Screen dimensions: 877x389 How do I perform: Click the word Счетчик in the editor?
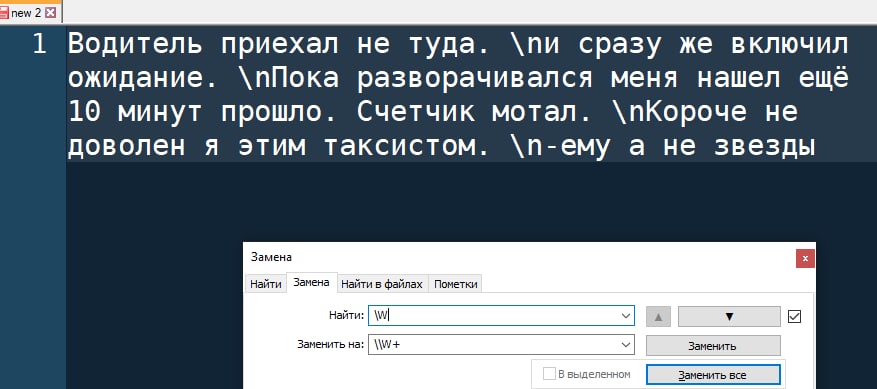(416, 113)
